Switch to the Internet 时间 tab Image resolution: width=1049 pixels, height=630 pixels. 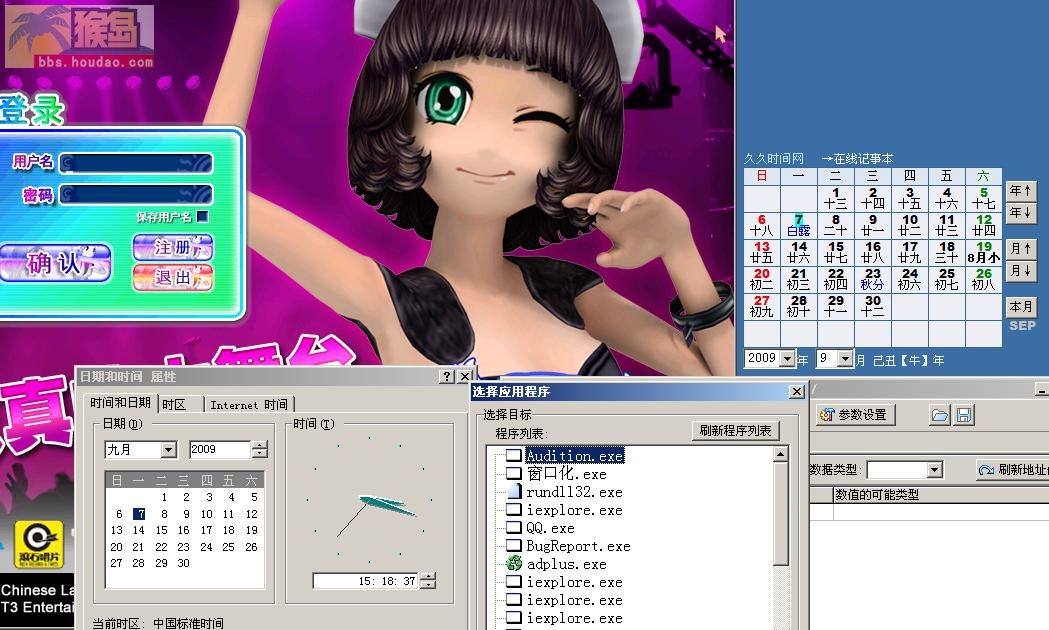click(249, 405)
